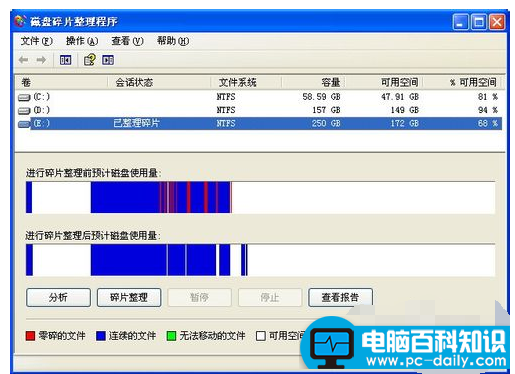Sort by the 容量 column header
Viewport: 515px width, 374px height.
coord(313,82)
